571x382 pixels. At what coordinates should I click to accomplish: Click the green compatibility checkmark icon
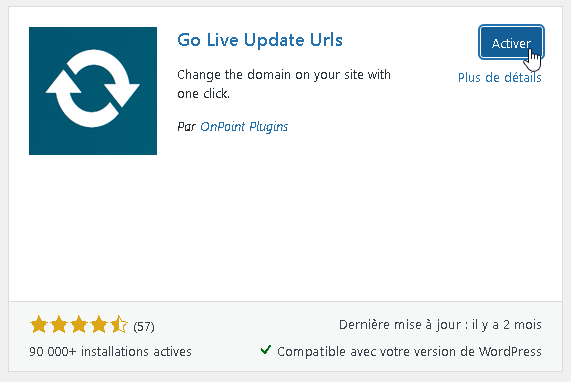[x=266, y=350]
